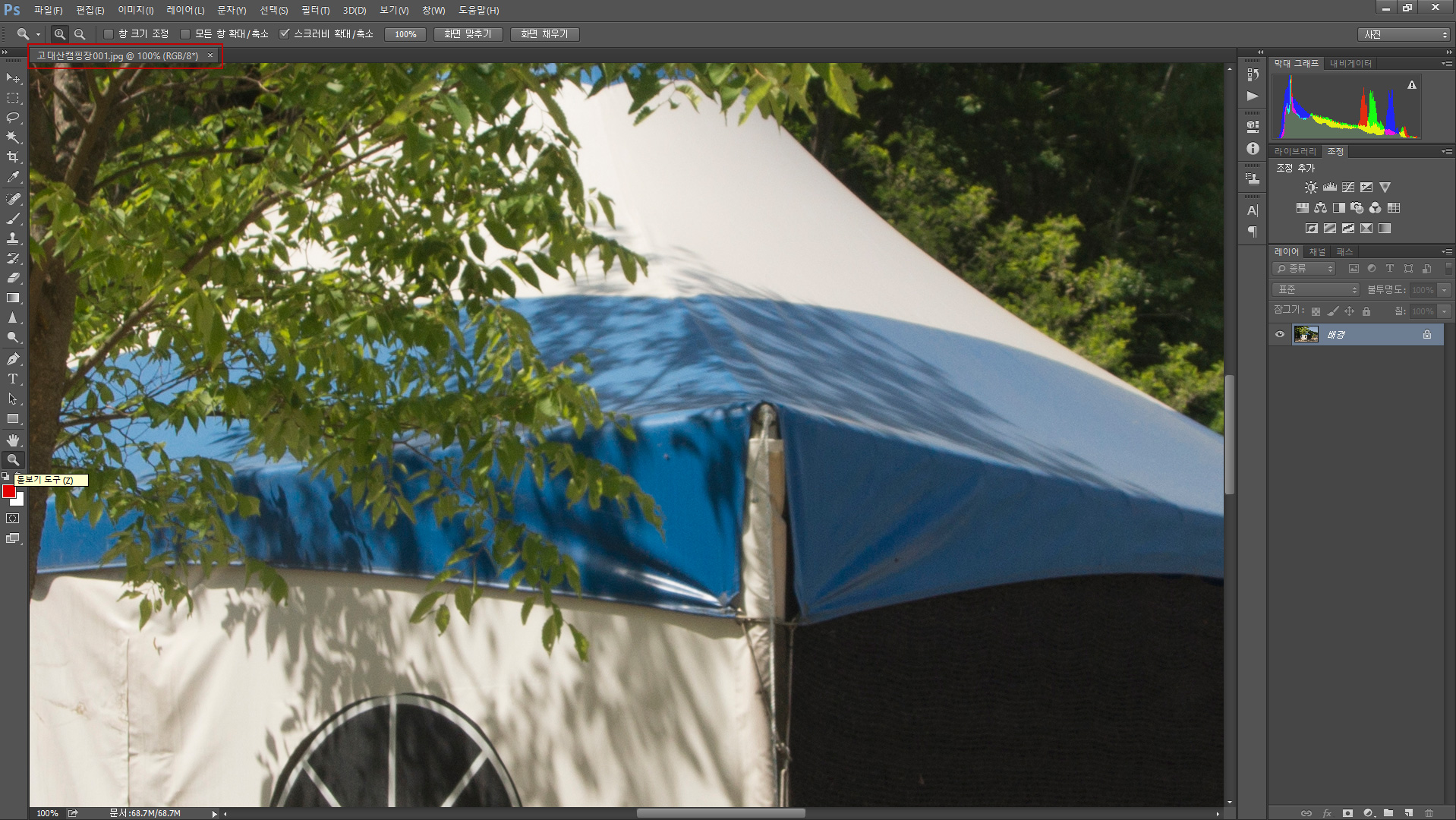Add a Hue/Saturation adjustment
The height and width of the screenshot is (820, 1456).
(1302, 208)
